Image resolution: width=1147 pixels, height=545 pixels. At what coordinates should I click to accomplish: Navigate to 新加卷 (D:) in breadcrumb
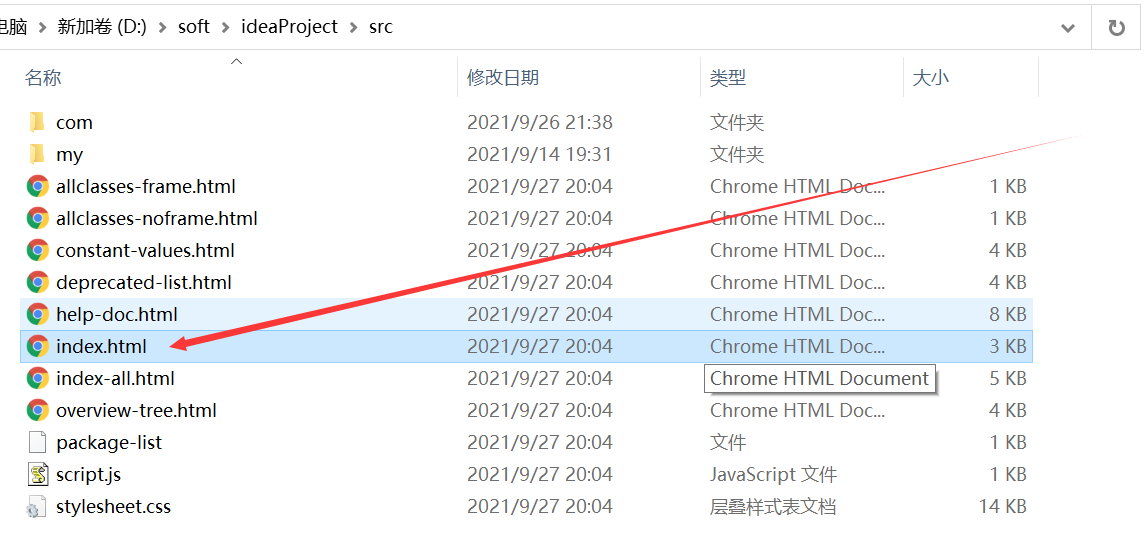click(102, 27)
